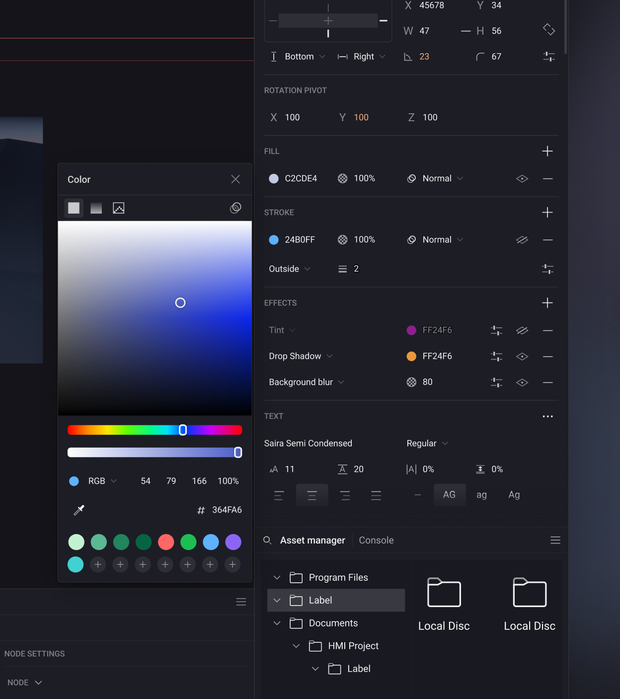The height and width of the screenshot is (699, 620).
Task: Remove the Drop Shadow effect
Action: click(x=548, y=357)
